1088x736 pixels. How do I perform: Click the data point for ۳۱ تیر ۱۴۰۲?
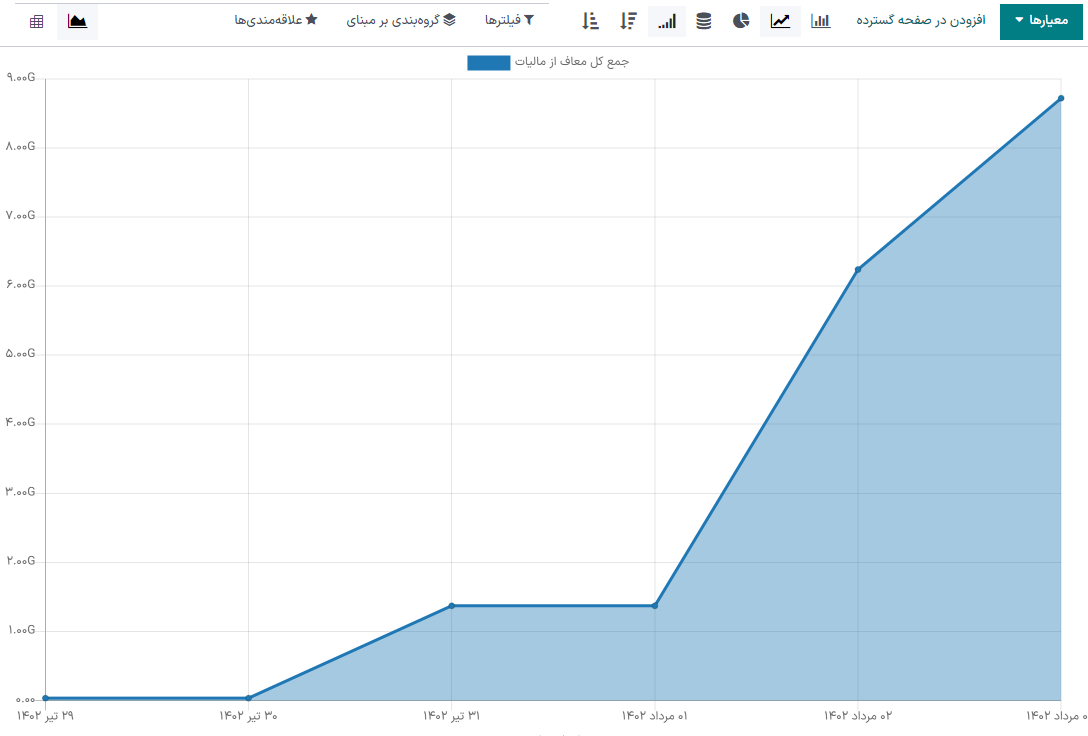(452, 606)
